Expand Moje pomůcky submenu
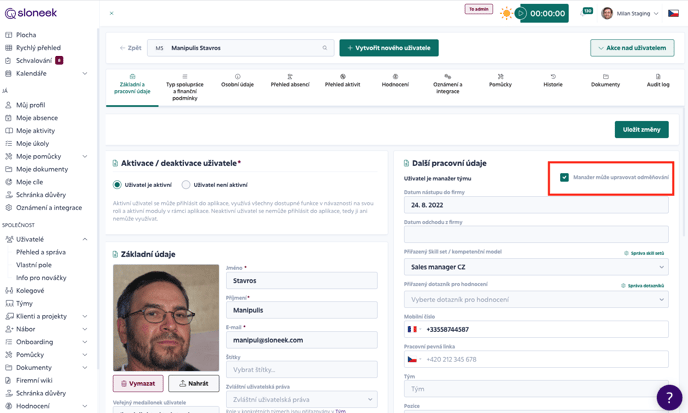 click(85, 156)
